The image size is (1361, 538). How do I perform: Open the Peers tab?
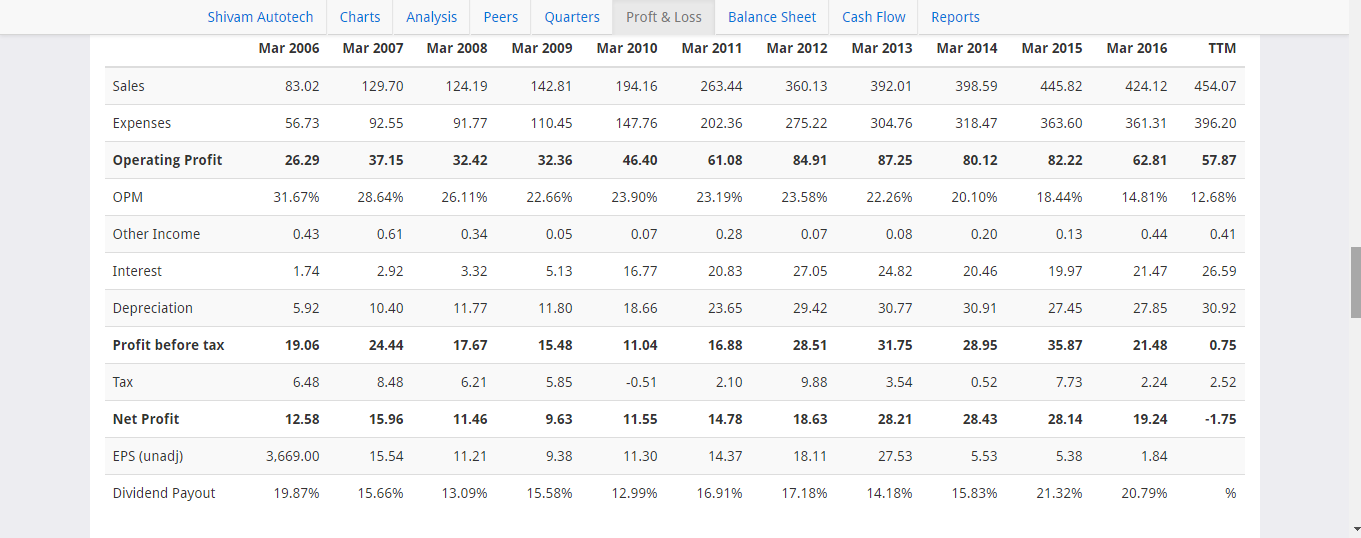tap(501, 17)
